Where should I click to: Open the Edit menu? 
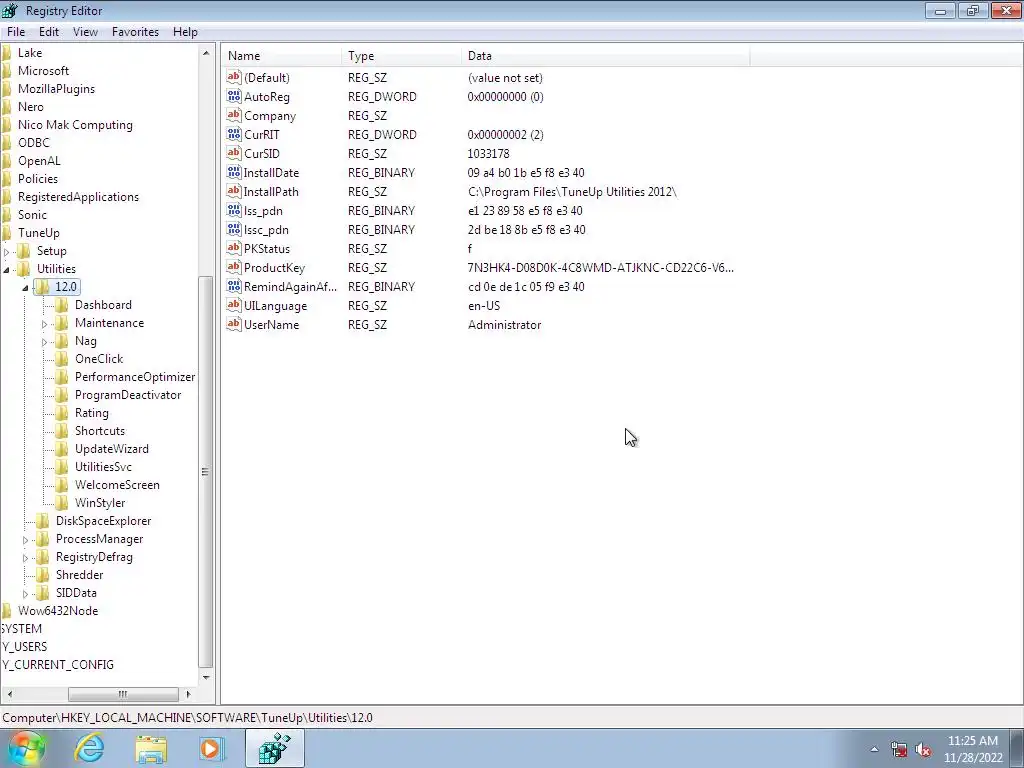tap(48, 31)
